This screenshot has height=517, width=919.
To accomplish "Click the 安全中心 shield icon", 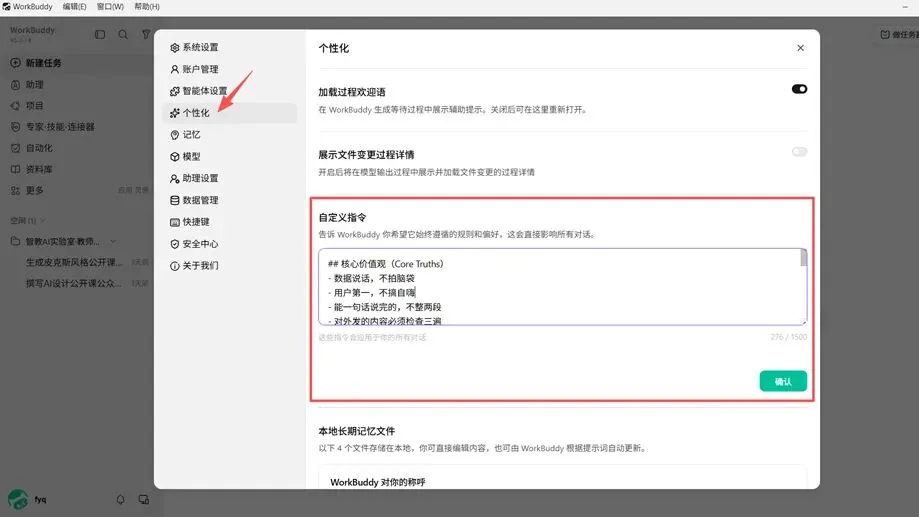I will pyautogui.click(x=175, y=244).
